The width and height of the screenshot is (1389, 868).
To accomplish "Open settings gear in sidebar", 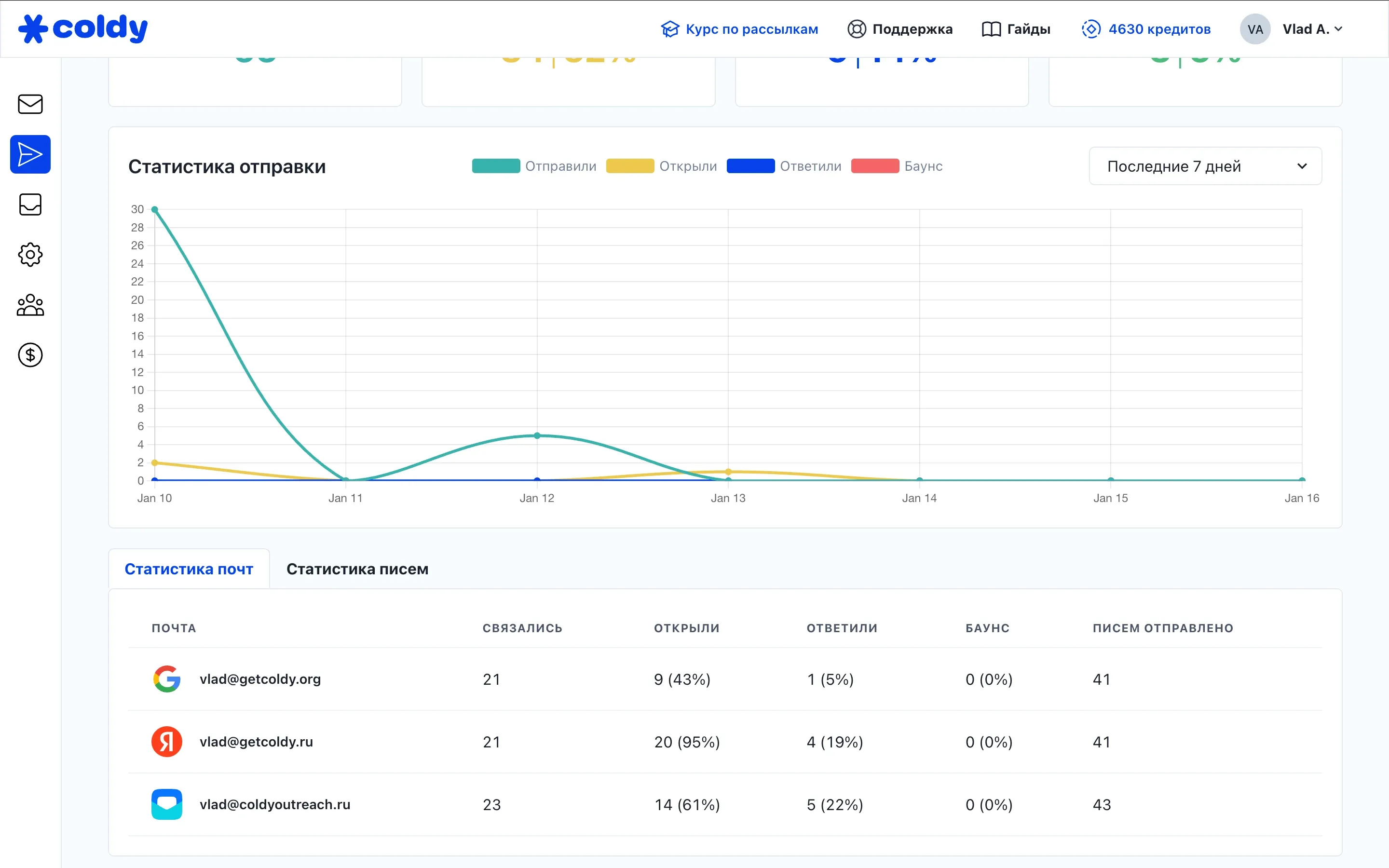I will coord(30,254).
